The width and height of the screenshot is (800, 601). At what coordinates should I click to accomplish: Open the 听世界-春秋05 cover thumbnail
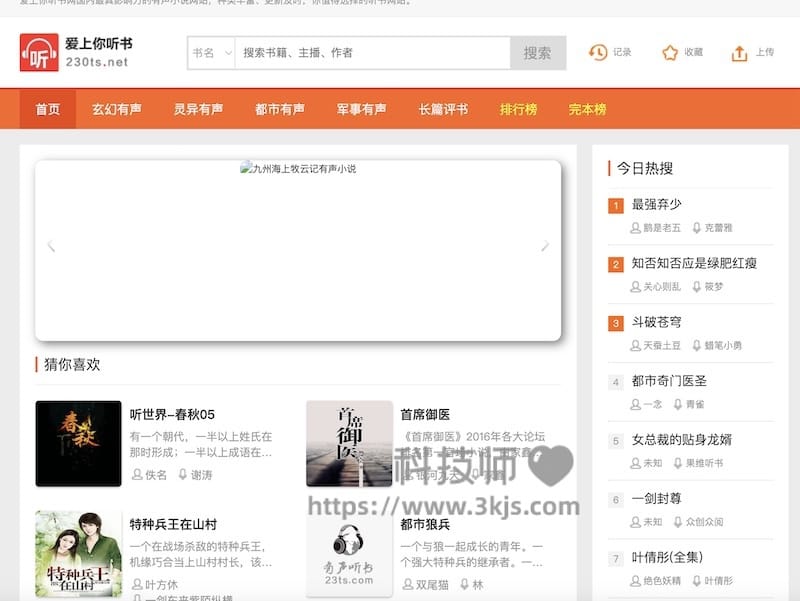point(79,443)
